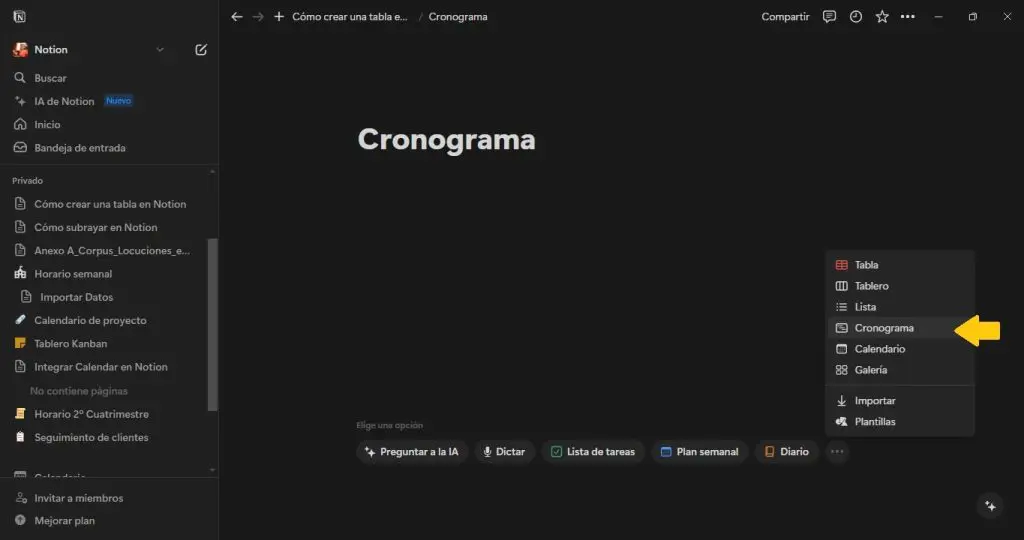The width and height of the screenshot is (1024, 540).
Task: Click the sidebar scroll-up arrow
Action: 212,172
